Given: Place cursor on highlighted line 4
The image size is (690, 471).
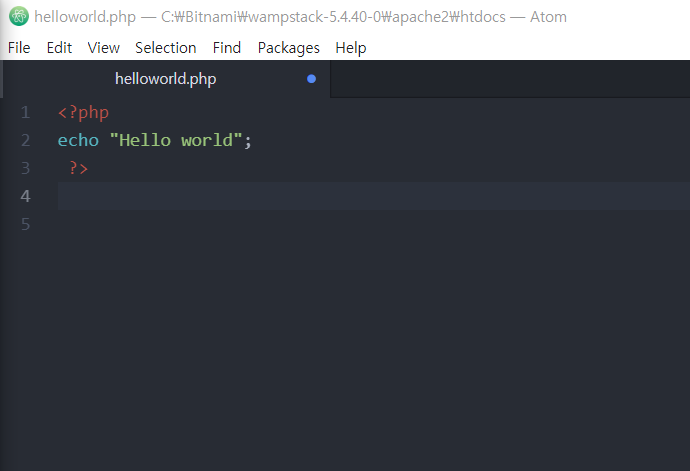Looking at the screenshot, I should click(374, 196).
